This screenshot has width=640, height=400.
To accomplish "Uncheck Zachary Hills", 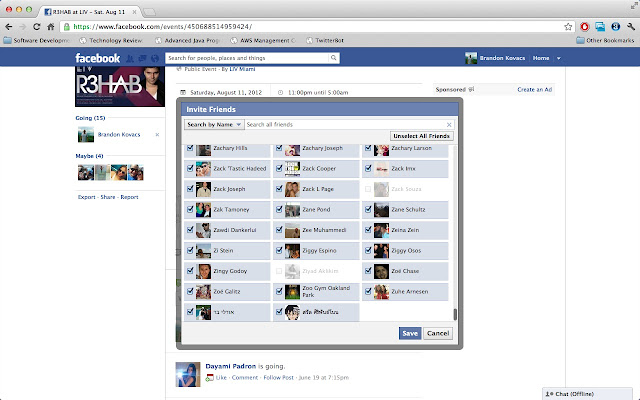I will coord(190,148).
